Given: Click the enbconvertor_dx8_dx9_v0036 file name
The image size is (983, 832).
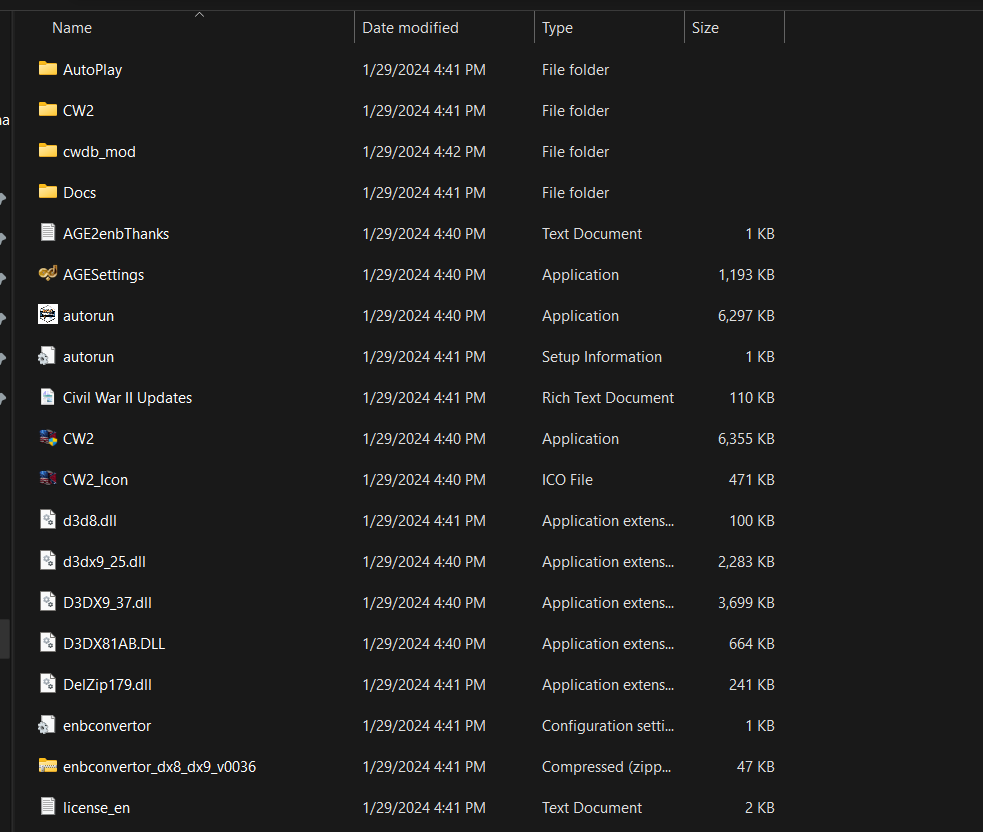Looking at the screenshot, I should coord(159,767).
